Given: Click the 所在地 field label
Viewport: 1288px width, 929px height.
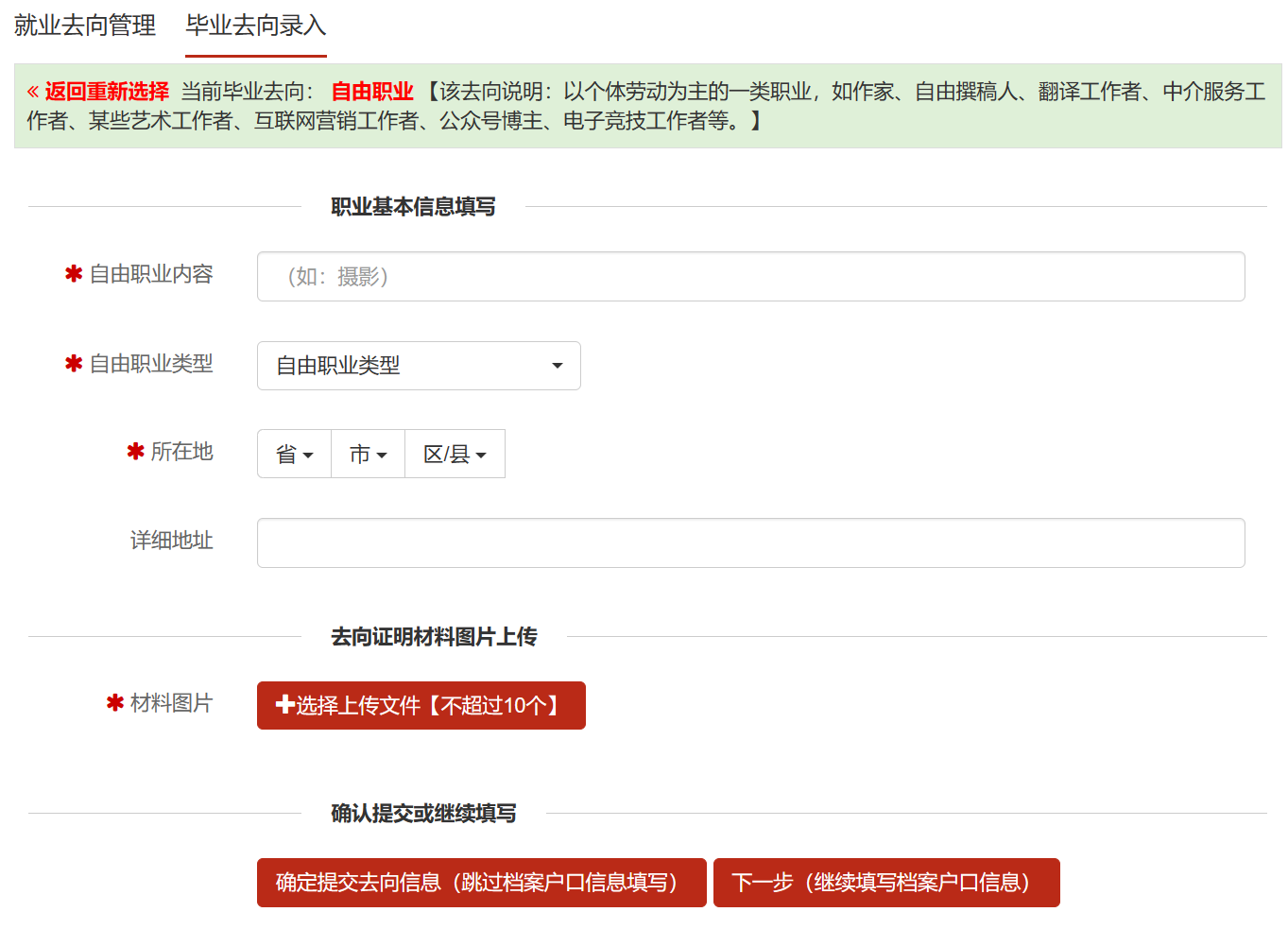Looking at the screenshot, I should point(182,452).
